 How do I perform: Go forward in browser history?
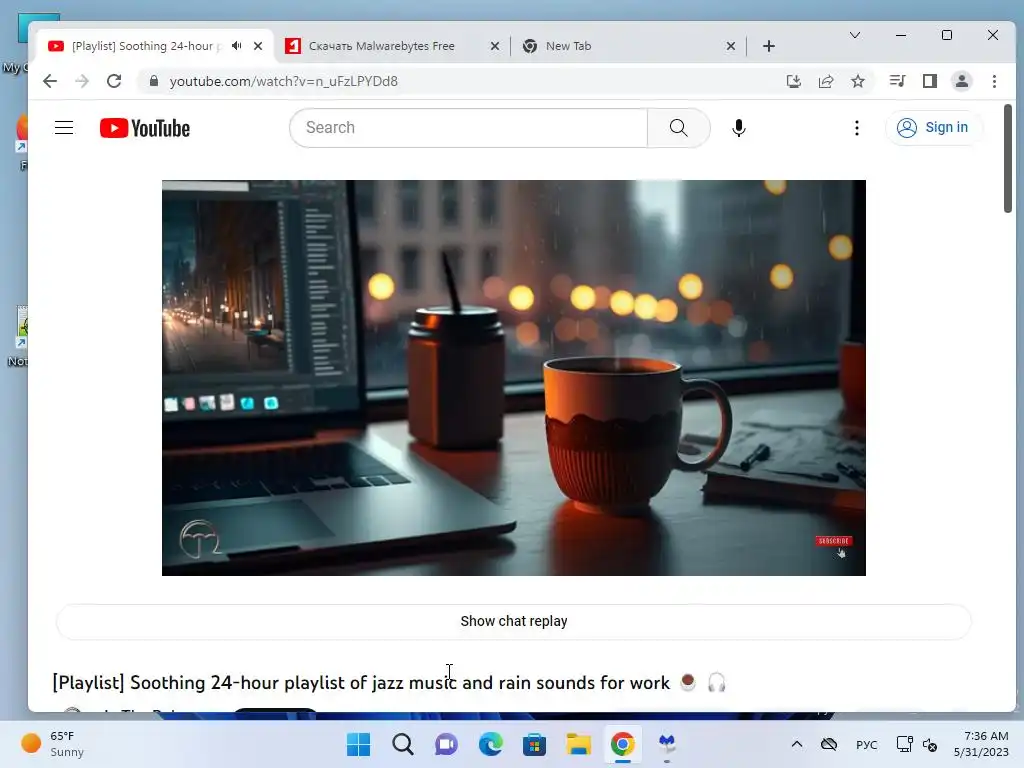pyautogui.click(x=82, y=81)
